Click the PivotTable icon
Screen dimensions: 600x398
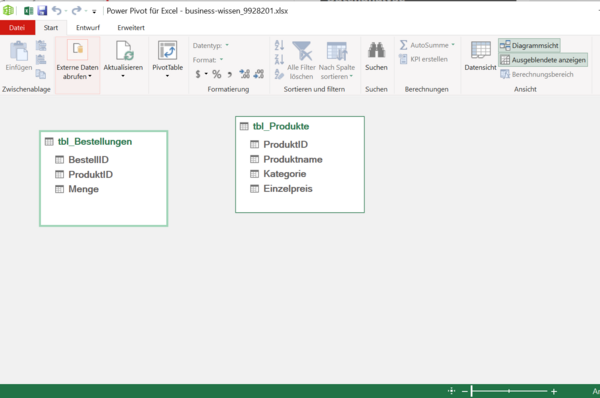pos(168,51)
